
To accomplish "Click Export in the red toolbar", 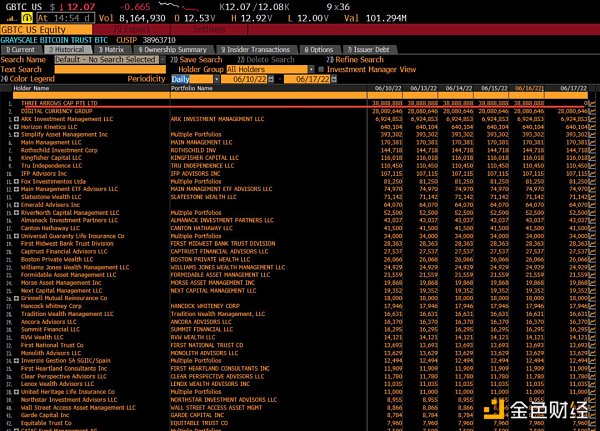I will tap(132, 29).
